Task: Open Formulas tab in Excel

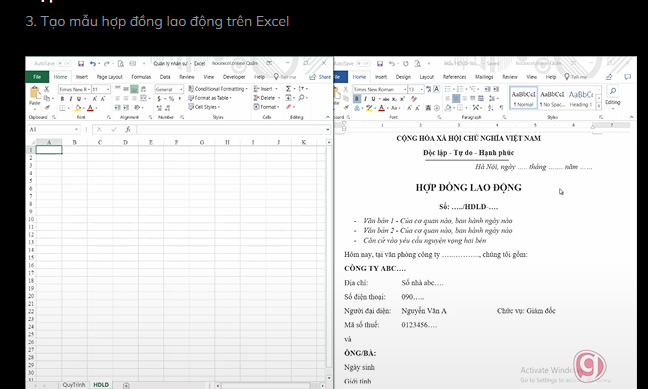Action: pos(141,77)
